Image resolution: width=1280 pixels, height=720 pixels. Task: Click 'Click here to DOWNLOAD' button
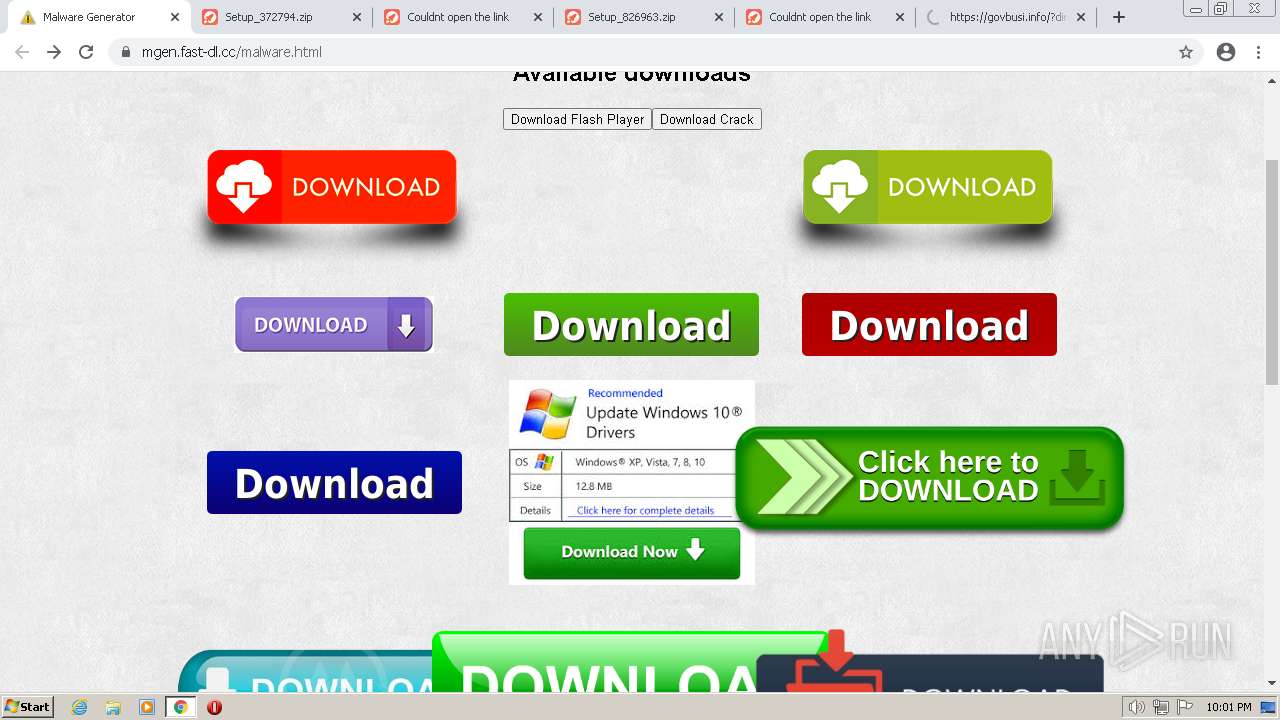coord(930,478)
